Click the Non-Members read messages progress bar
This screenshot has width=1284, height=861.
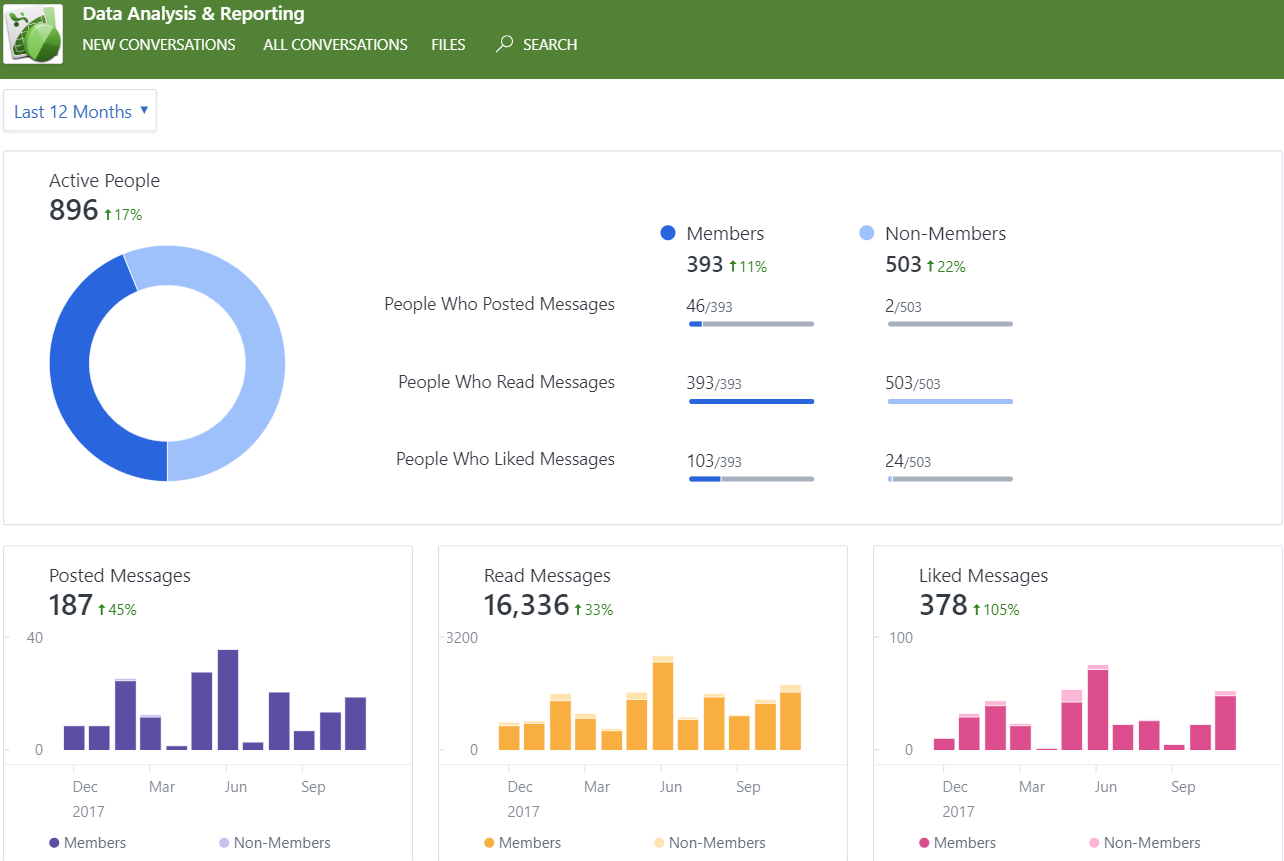[950, 401]
